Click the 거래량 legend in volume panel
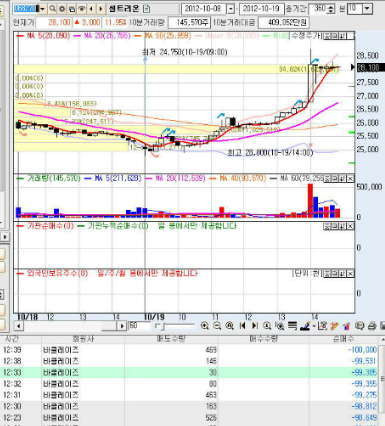Screen dimensions: 385x426 (49, 179)
